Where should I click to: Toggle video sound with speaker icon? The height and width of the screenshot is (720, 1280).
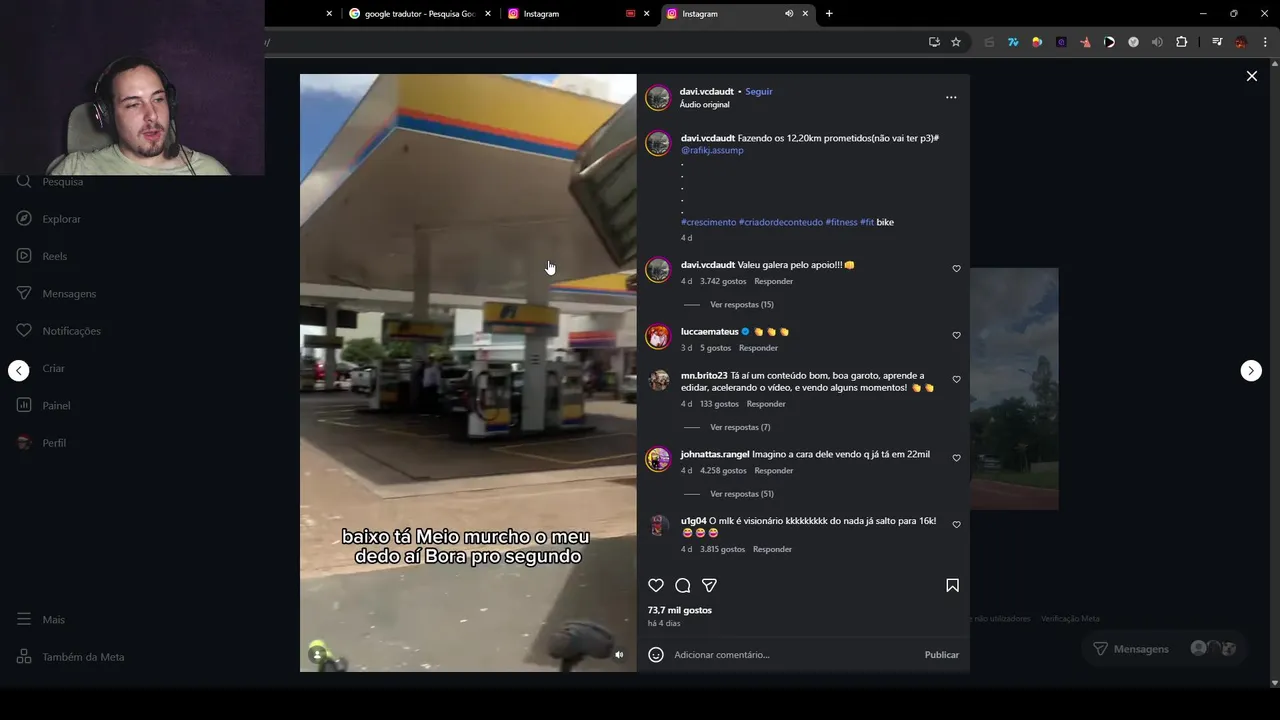(x=619, y=654)
